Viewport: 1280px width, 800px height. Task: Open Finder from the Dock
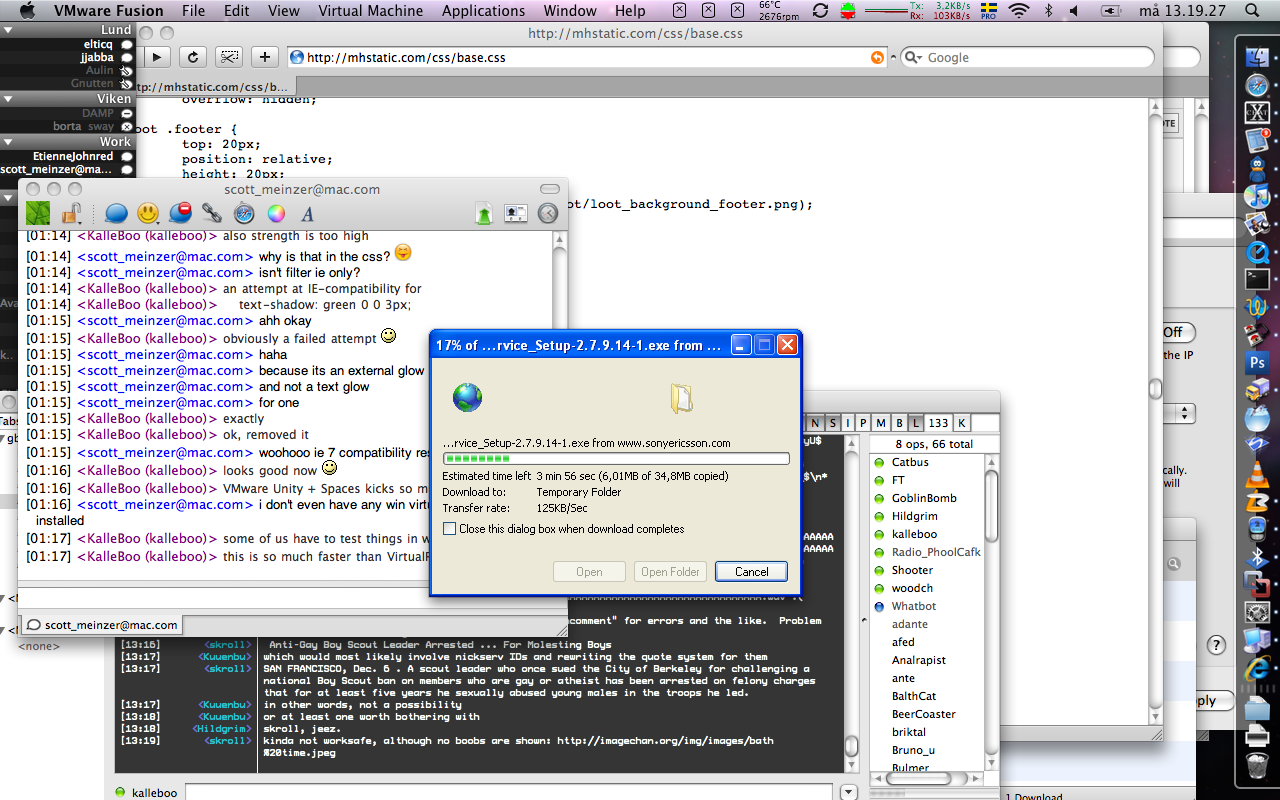(x=1257, y=58)
